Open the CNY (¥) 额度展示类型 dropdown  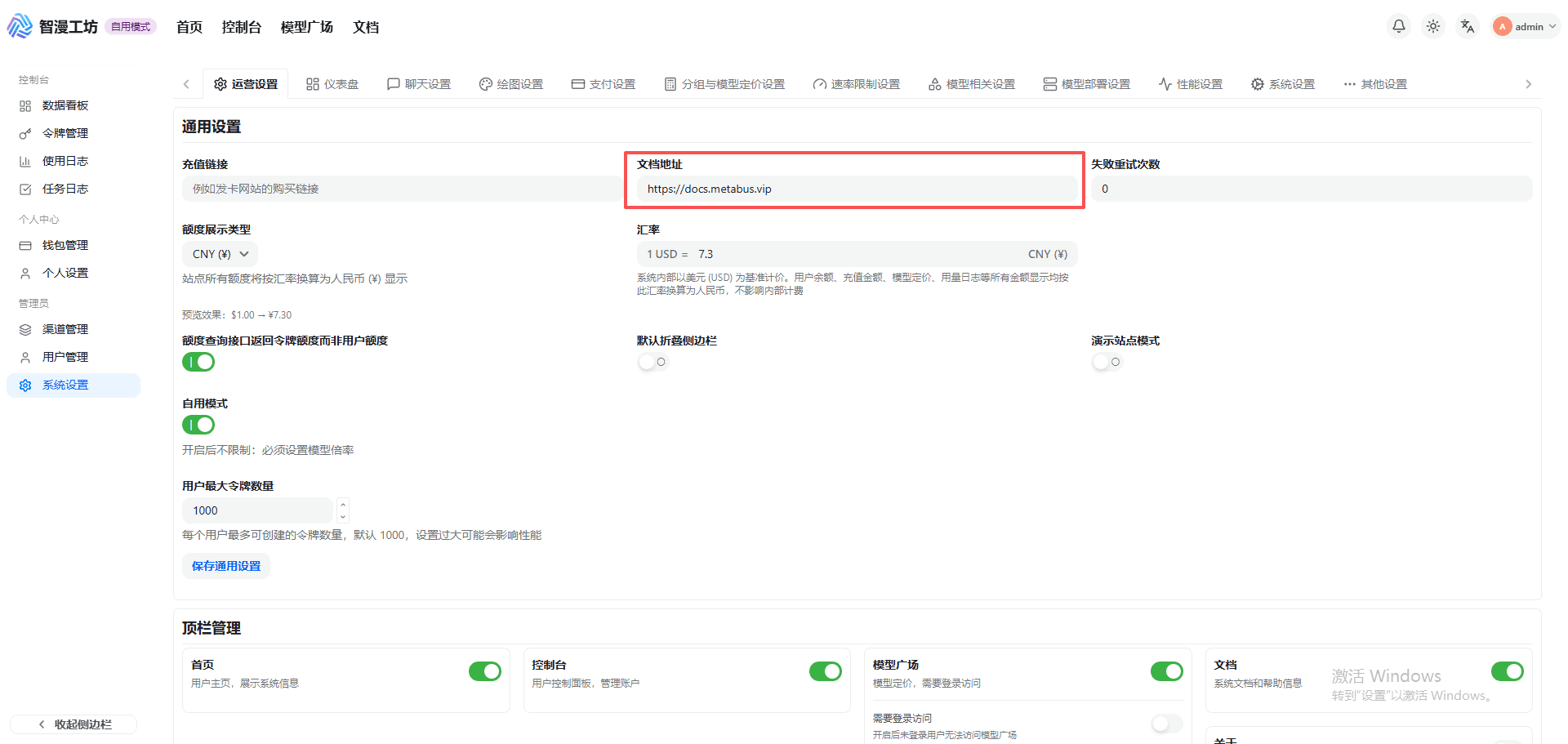220,254
